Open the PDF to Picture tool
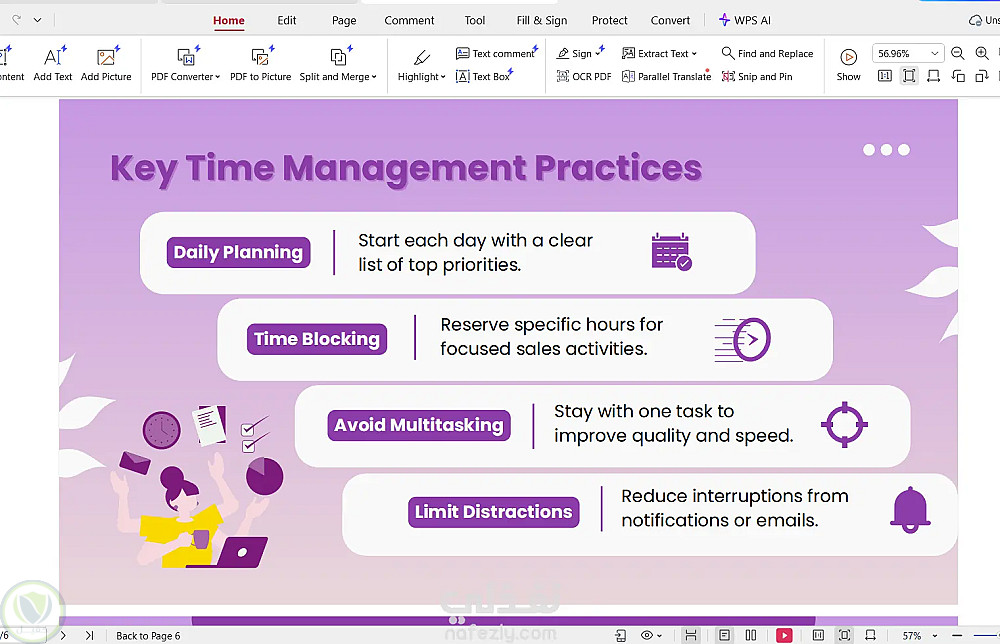Screen dimensions: 1000x644 click(260, 64)
